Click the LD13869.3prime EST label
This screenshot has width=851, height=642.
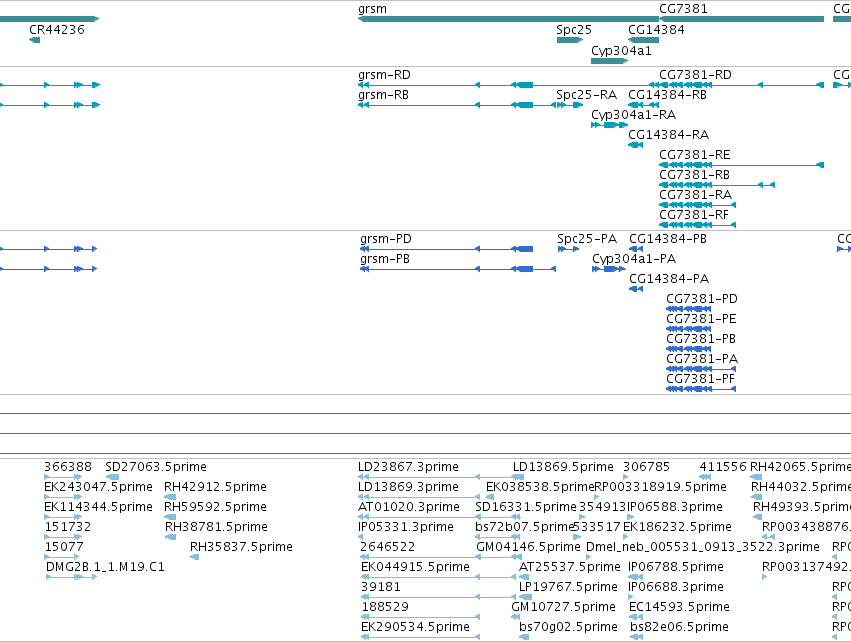click(408, 487)
